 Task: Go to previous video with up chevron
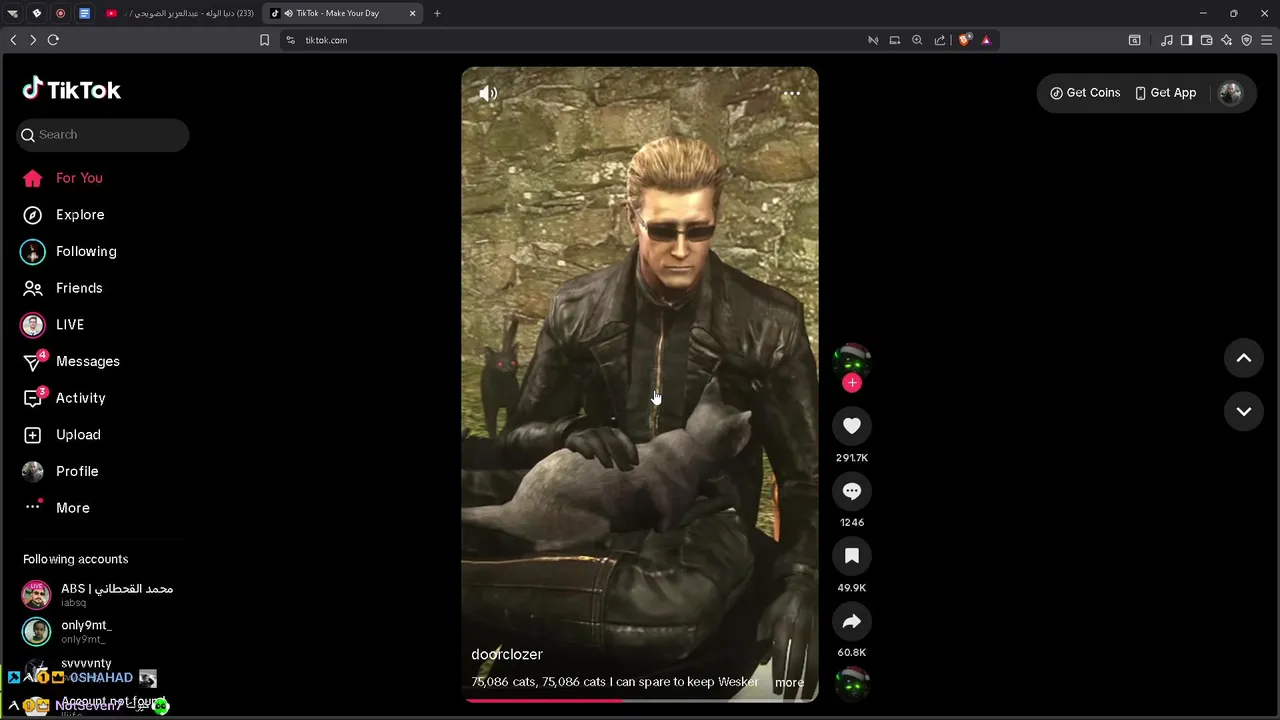[1244, 358]
